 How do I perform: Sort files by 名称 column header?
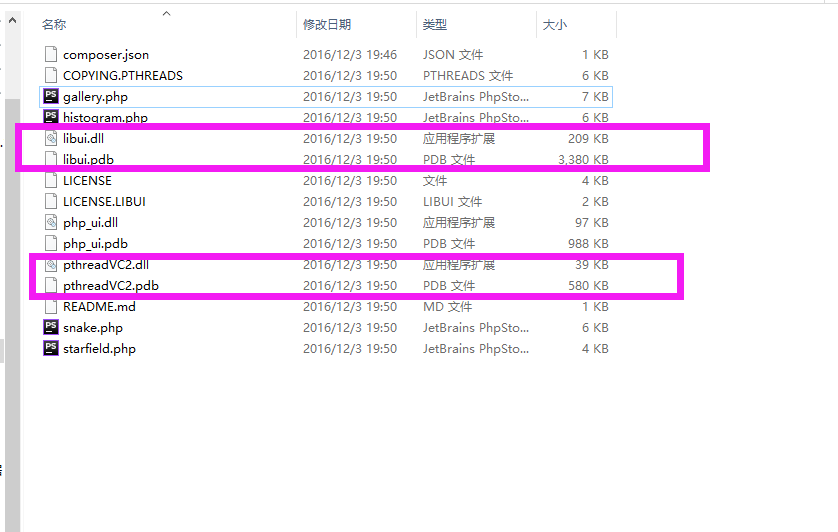click(54, 25)
